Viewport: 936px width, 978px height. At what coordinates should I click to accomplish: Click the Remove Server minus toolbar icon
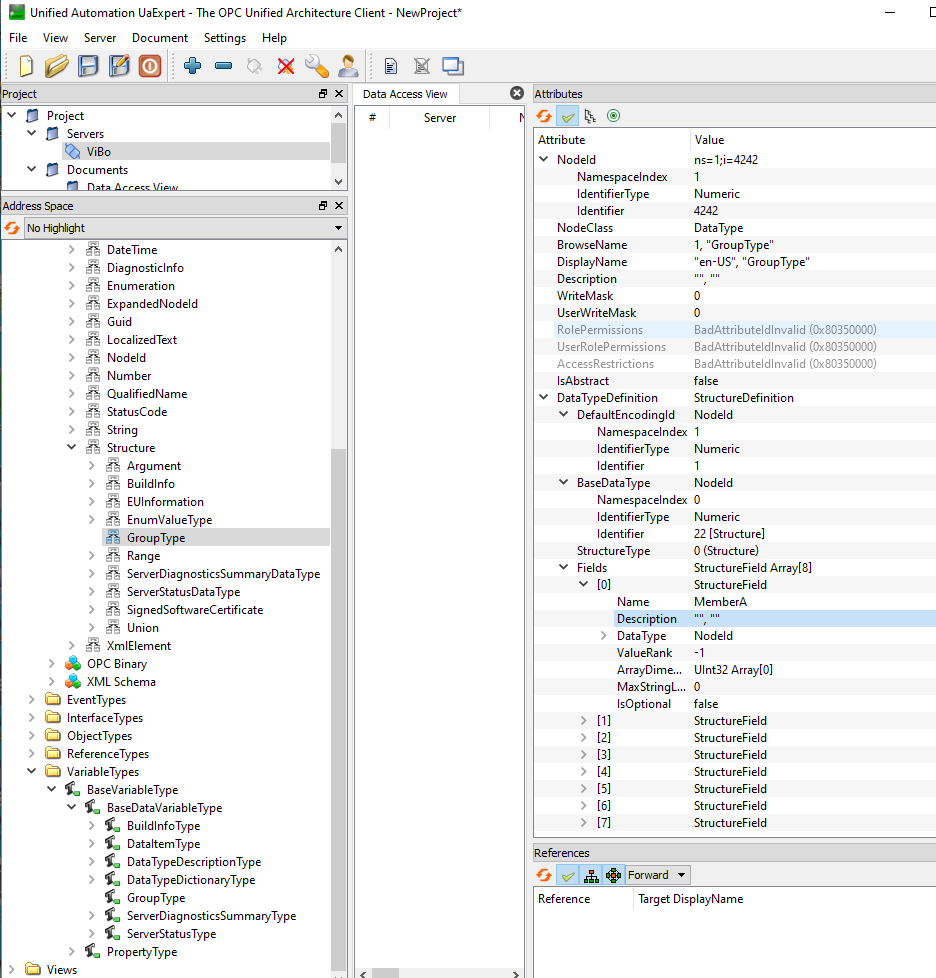click(222, 66)
